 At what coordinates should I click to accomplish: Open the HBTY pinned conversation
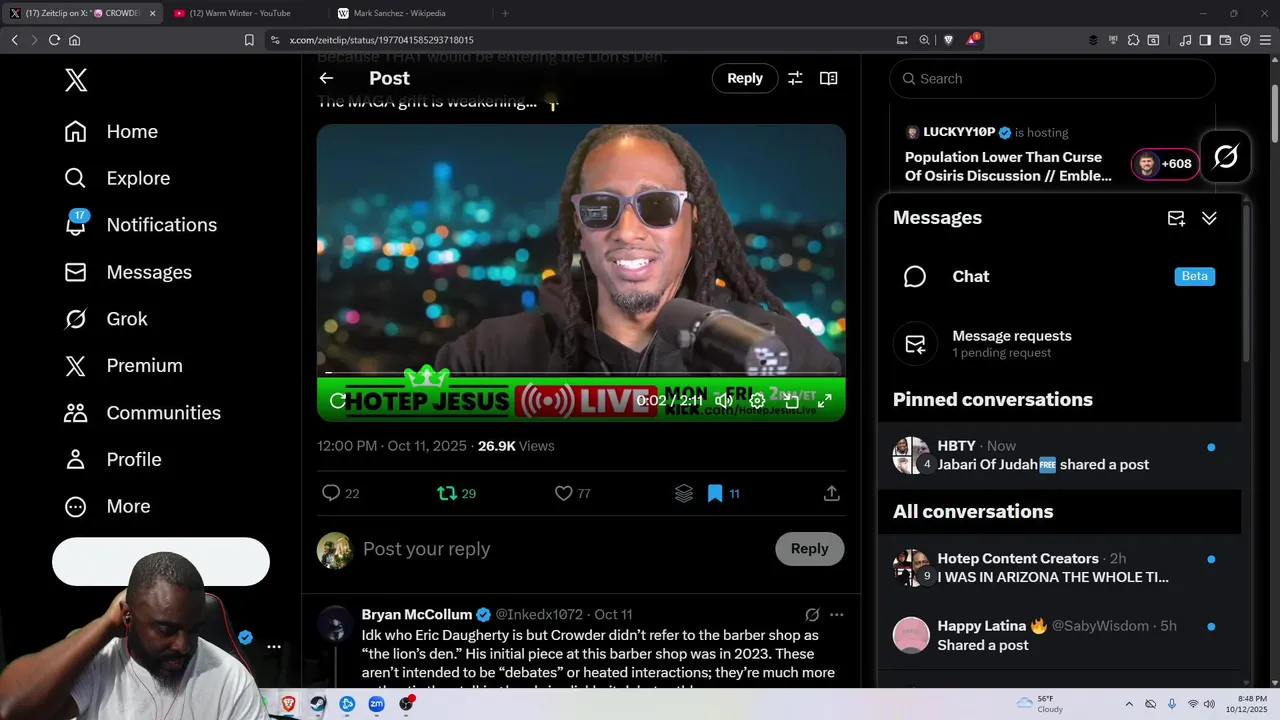click(x=1060, y=455)
